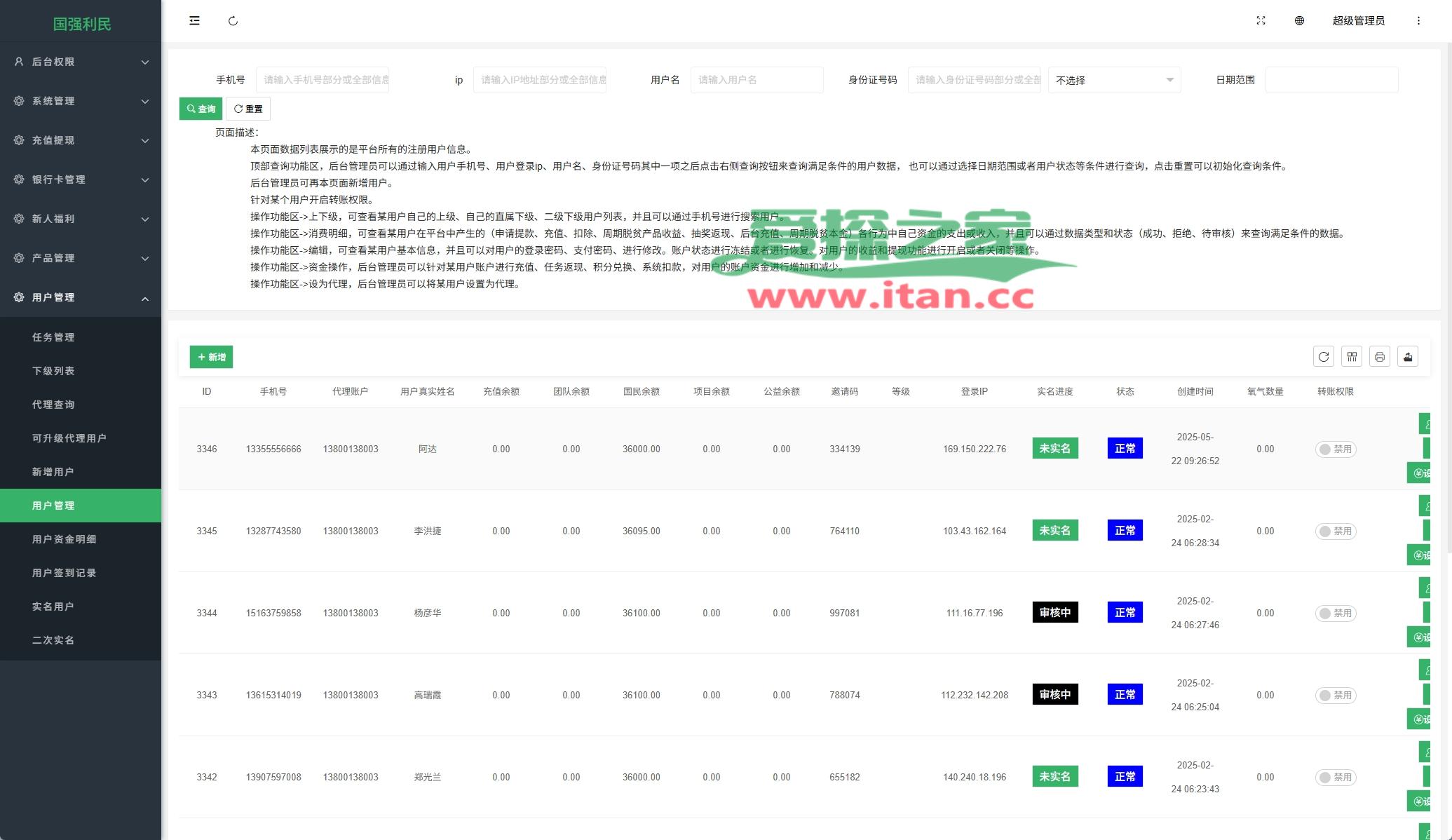Click the top bar page refresh icon
This screenshot has height=840, width=1452.
tap(233, 21)
